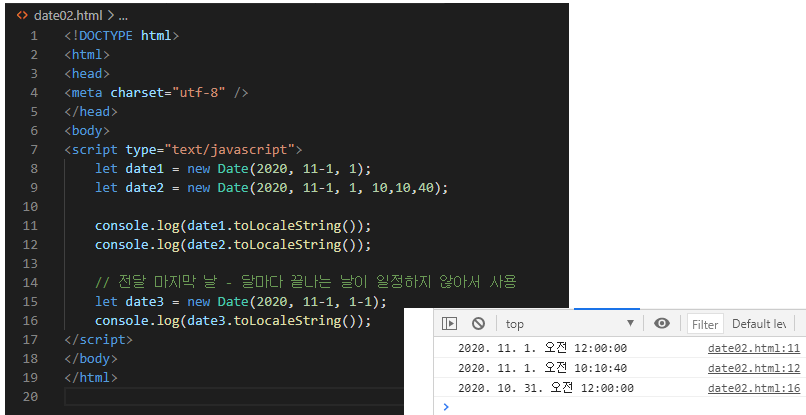Click the <!DOCTYPE html> line

(121, 35)
